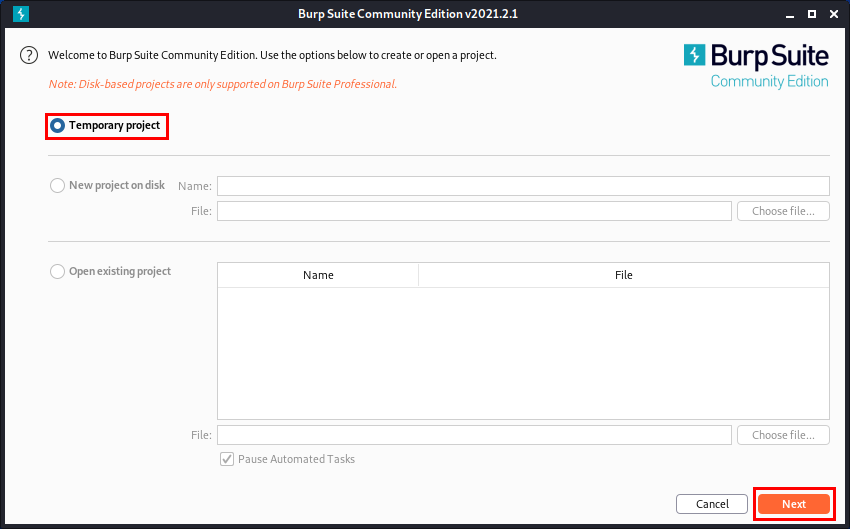Click the help question mark icon
850x529 pixels.
29,55
